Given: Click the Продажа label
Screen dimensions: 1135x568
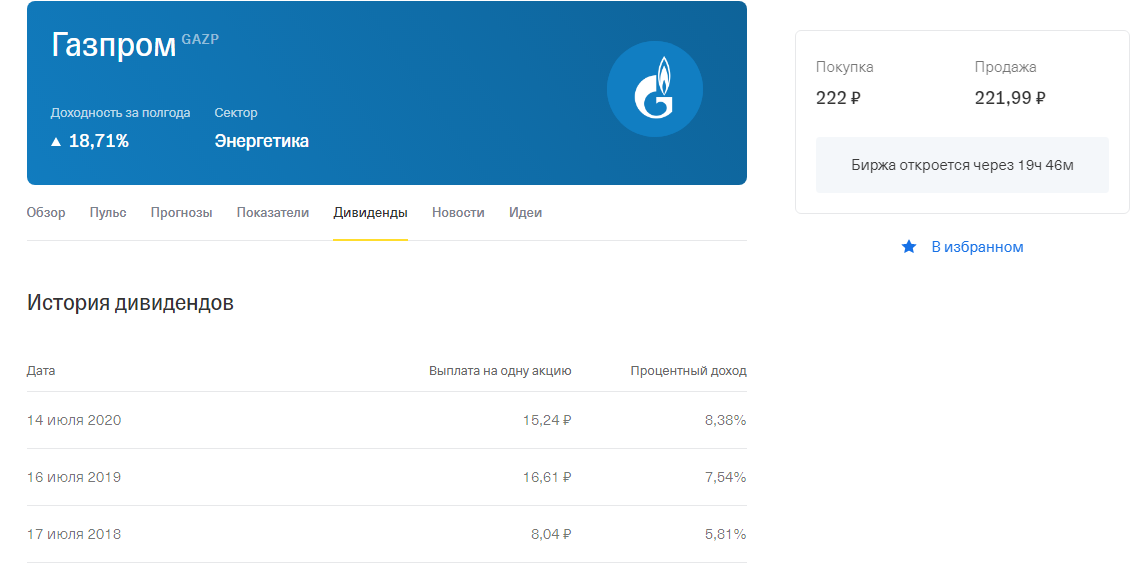Looking at the screenshot, I should (x=1005, y=67).
